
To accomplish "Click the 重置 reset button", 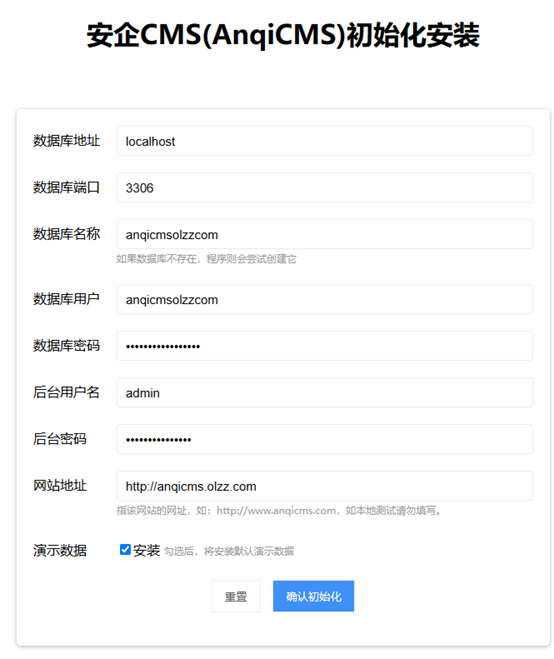I will pyautogui.click(x=236, y=596).
